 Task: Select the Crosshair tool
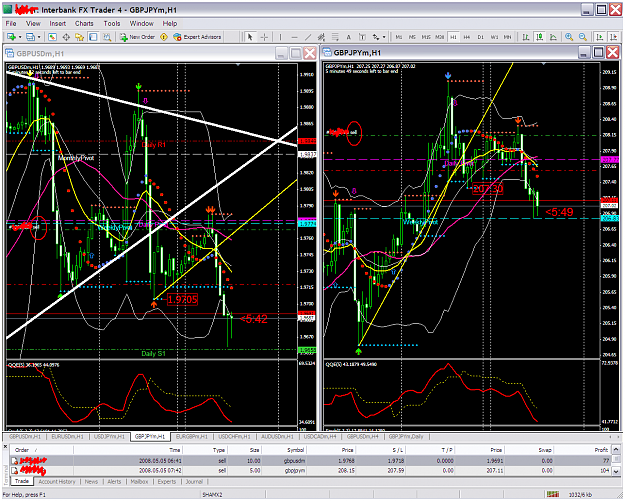[264, 37]
